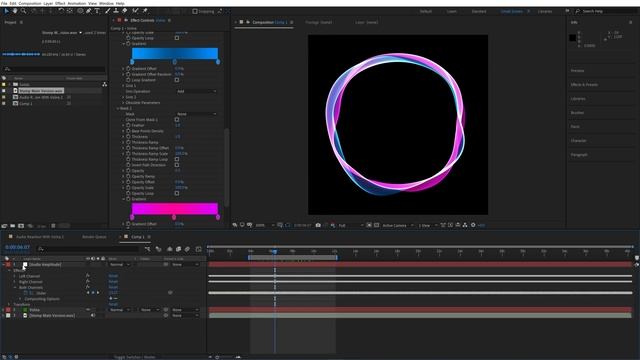Switch to the Render Queue tab
Viewport: 640px width, 360px height.
[94, 237]
